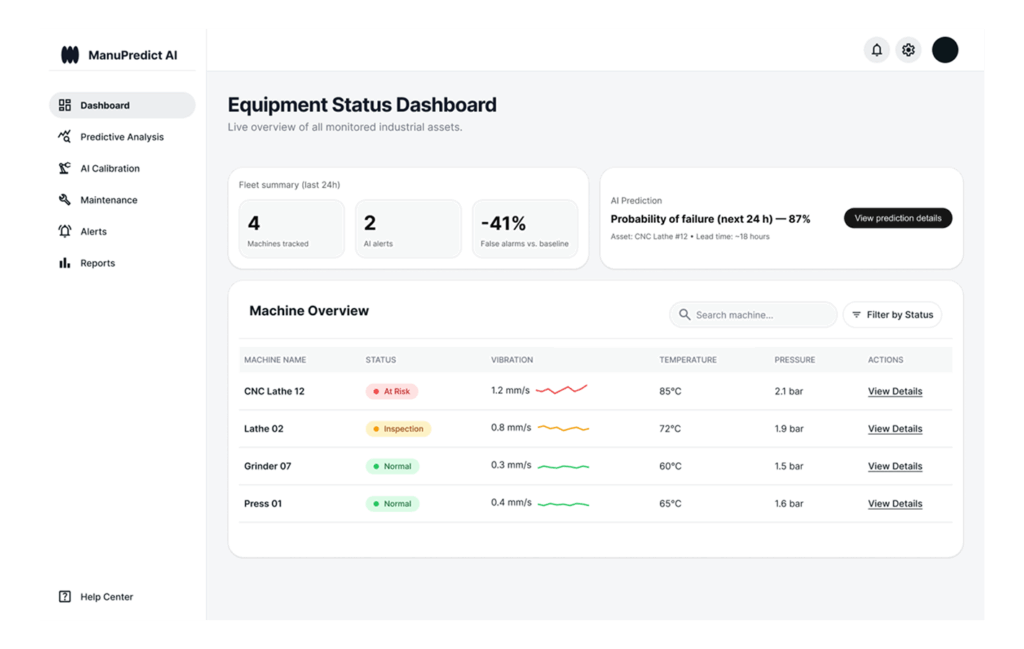Select the Inspection badge on Lathe 02

[398, 428]
